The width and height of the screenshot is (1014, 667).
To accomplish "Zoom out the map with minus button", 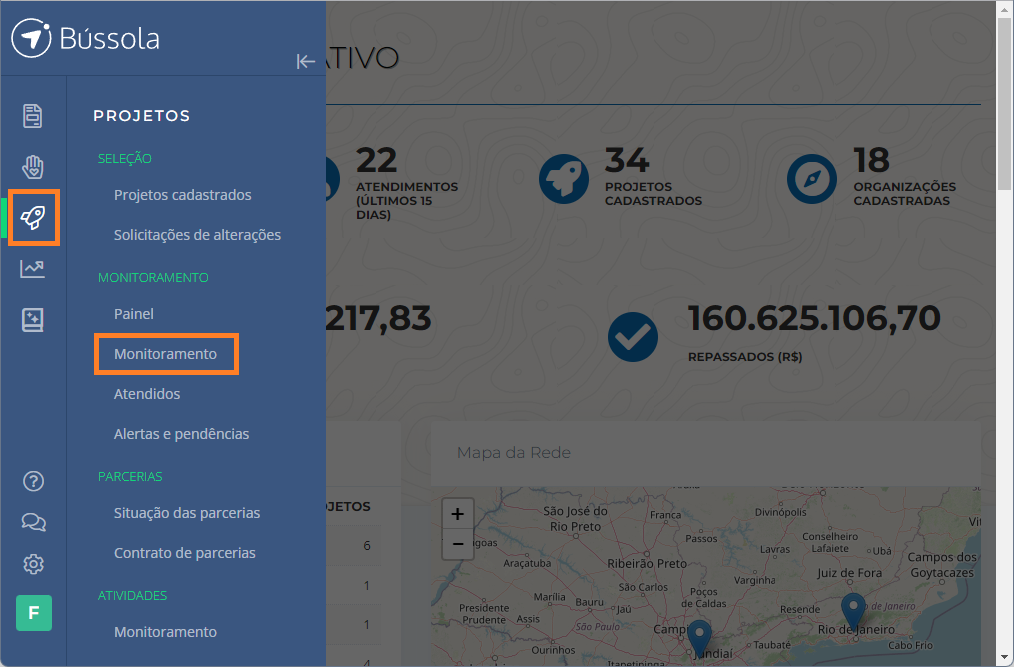I will click(458, 544).
